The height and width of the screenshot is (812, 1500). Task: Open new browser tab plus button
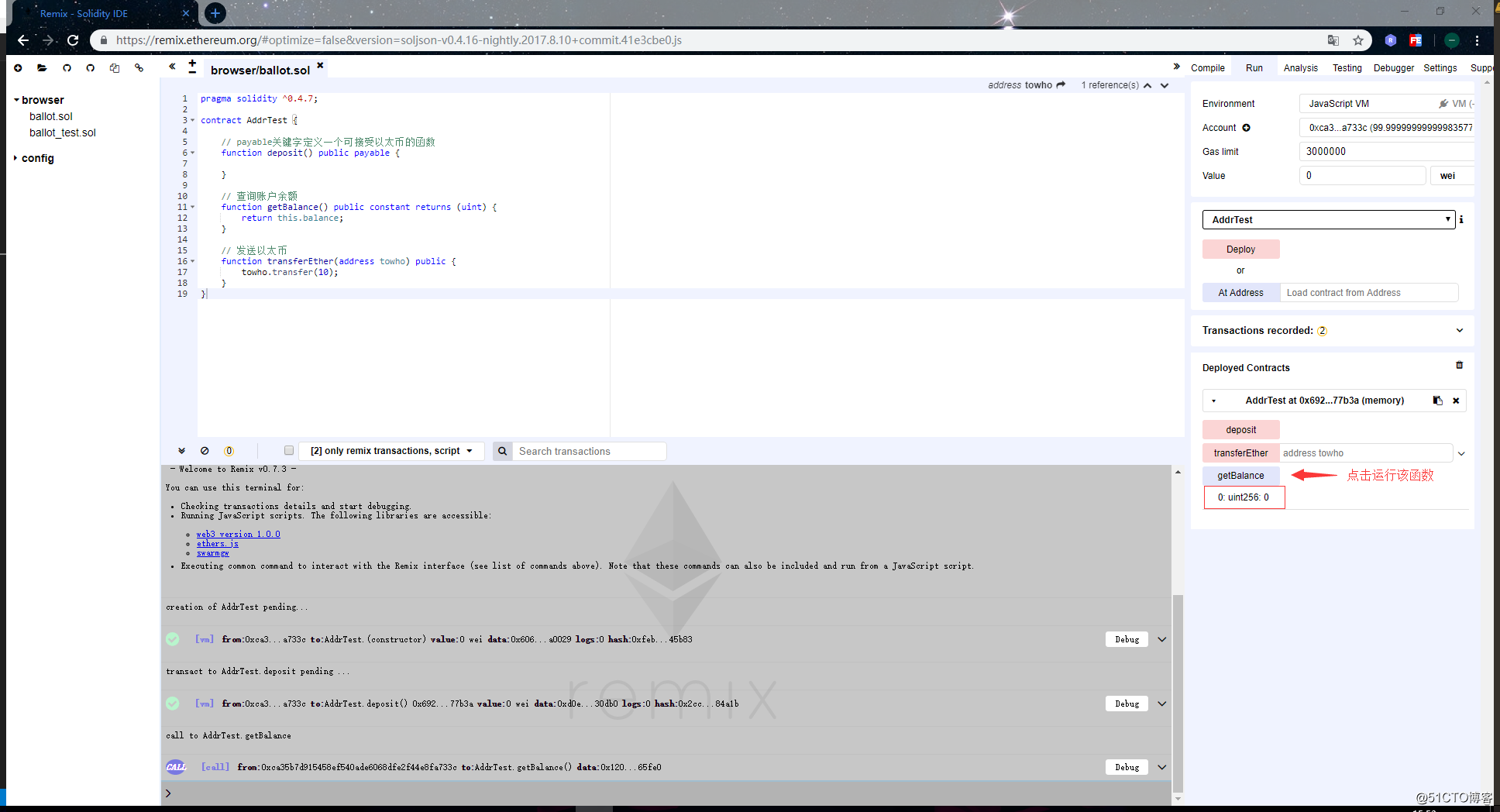click(x=215, y=13)
